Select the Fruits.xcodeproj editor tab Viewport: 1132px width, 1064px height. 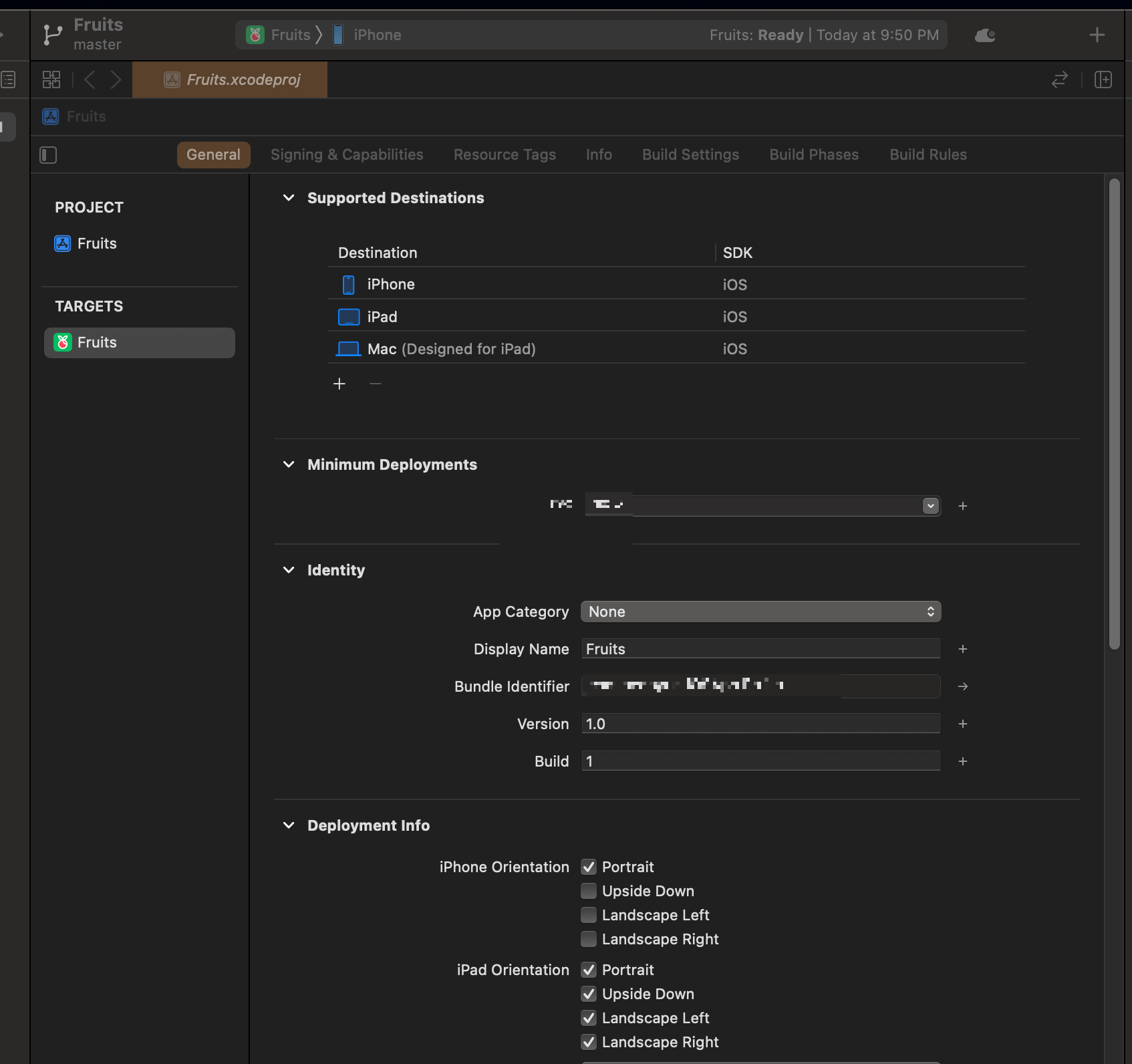(230, 80)
